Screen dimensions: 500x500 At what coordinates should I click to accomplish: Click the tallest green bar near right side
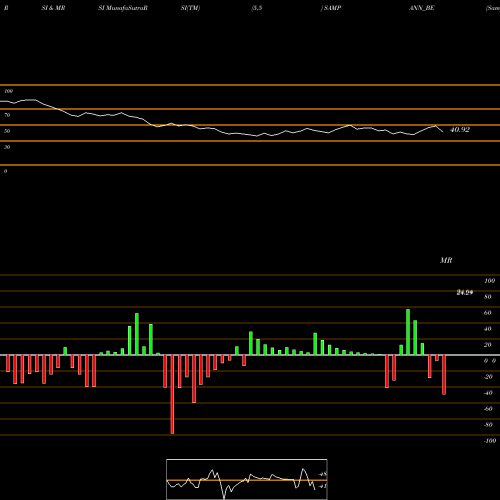point(408,332)
